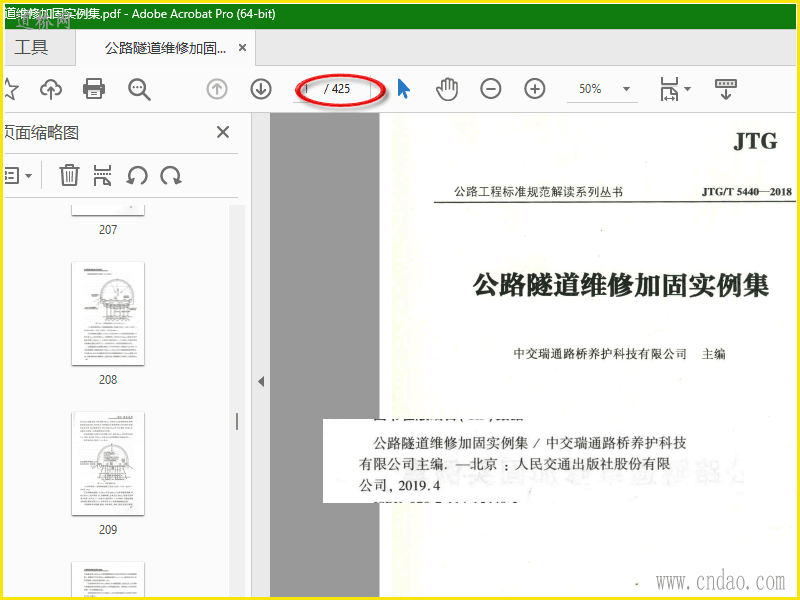The image size is (800, 600).
Task: Click the page layout icon next to the trash icon
Action: pyautogui.click(x=103, y=176)
